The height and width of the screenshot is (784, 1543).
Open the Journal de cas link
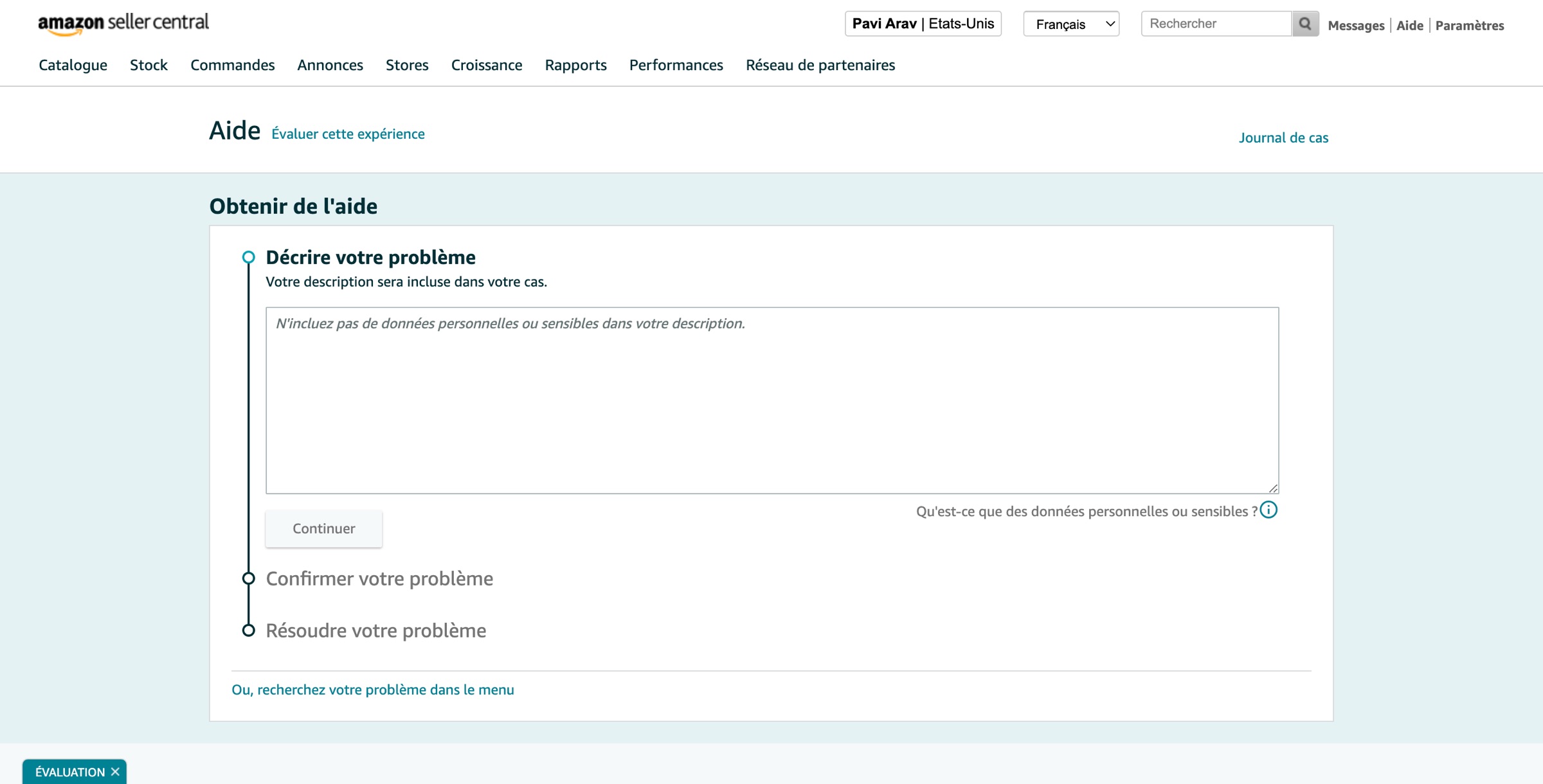(x=1283, y=138)
